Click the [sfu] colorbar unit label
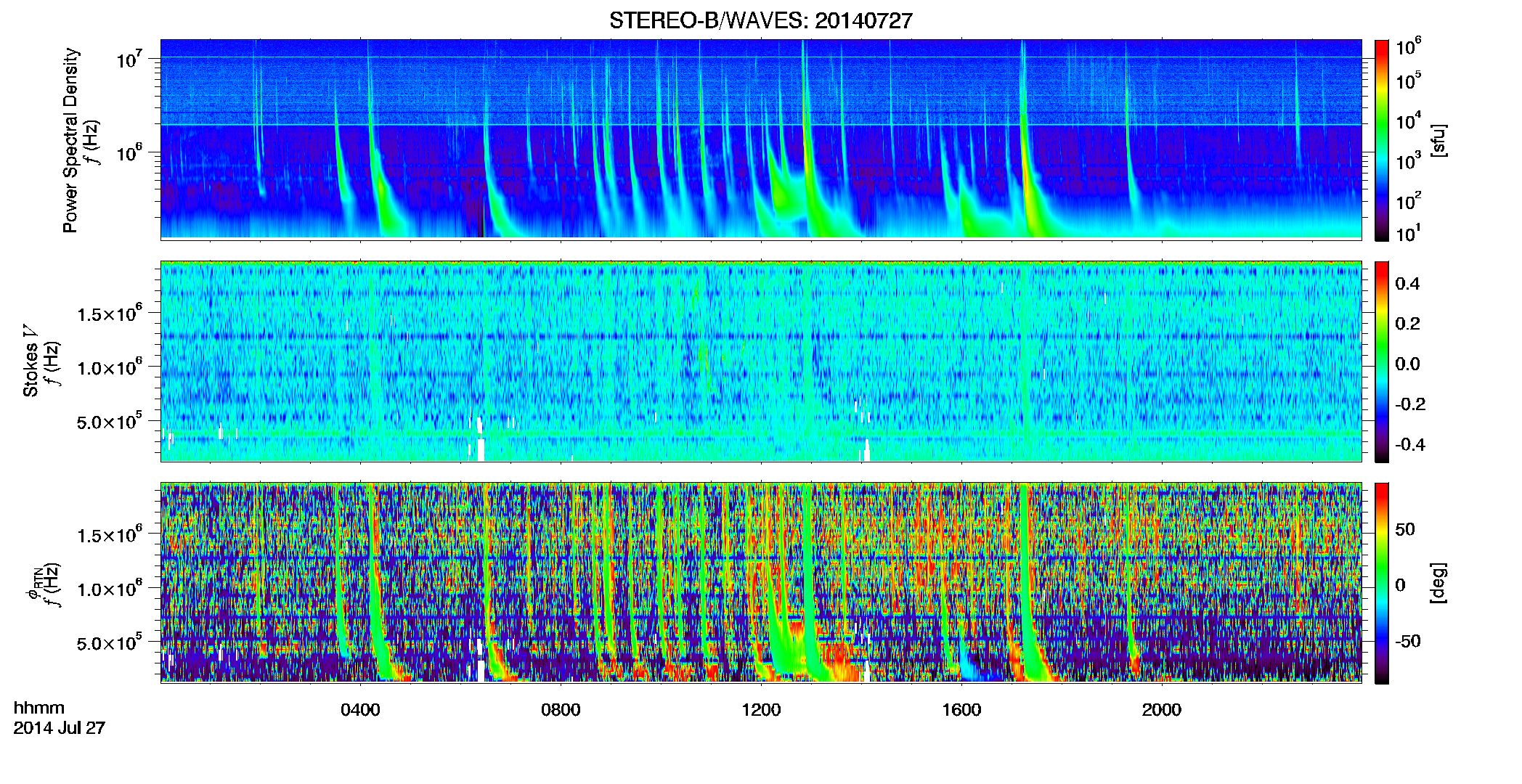Viewport: 1522px width, 784px height. [1438, 140]
